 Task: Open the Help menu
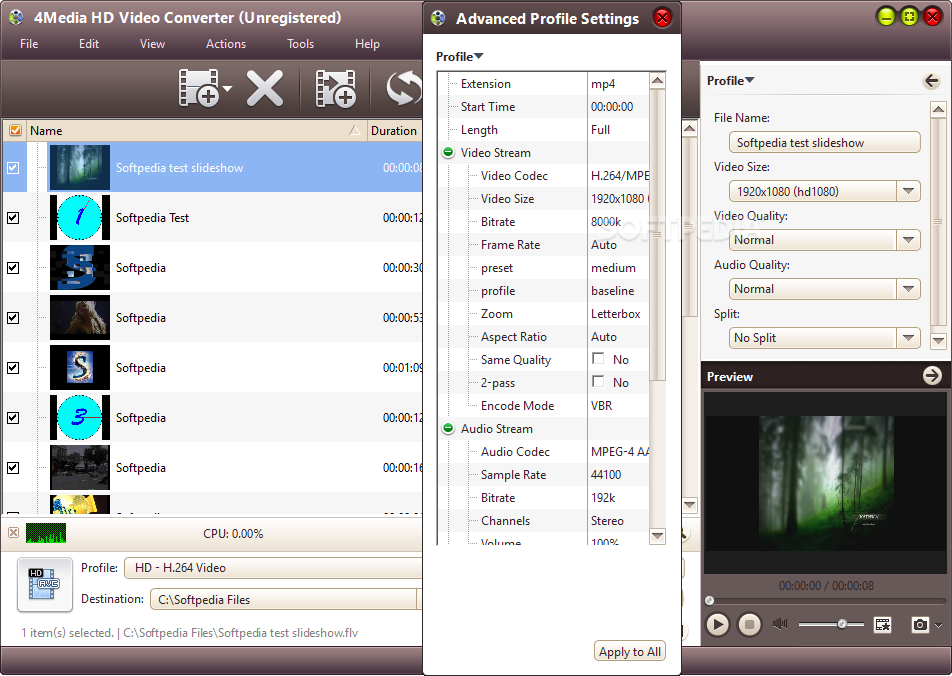[367, 44]
